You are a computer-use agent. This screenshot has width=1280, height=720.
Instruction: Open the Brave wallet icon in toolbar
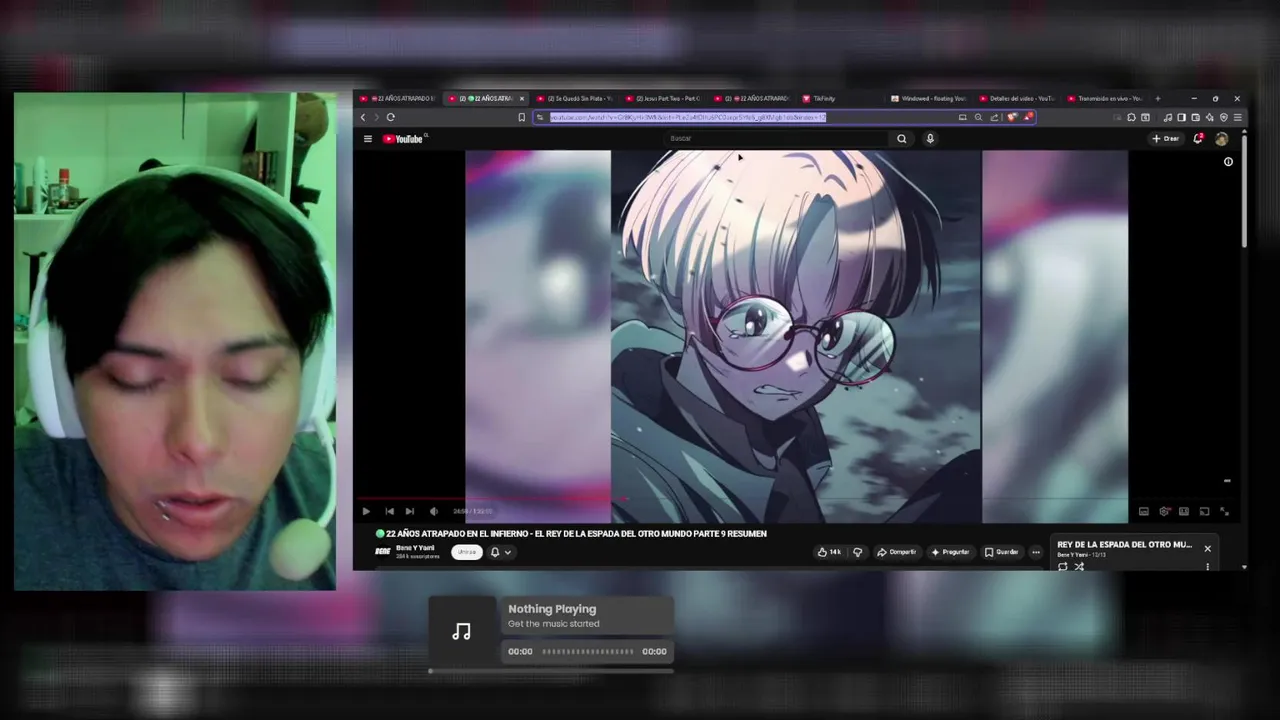click(1195, 117)
